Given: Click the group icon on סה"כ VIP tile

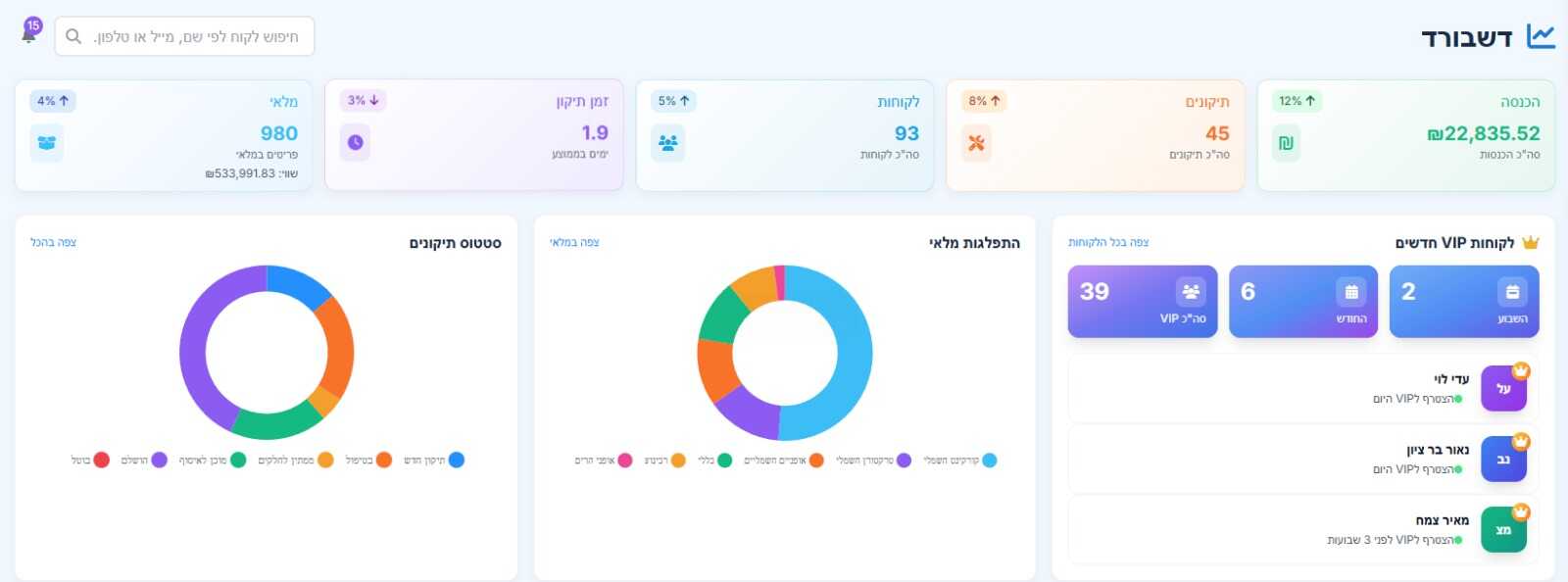Looking at the screenshot, I should pyautogui.click(x=1191, y=292).
